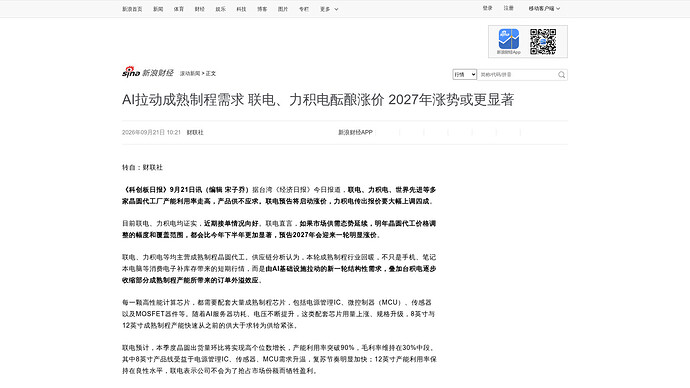
Task: Open the 财经 section
Action: 200,9
